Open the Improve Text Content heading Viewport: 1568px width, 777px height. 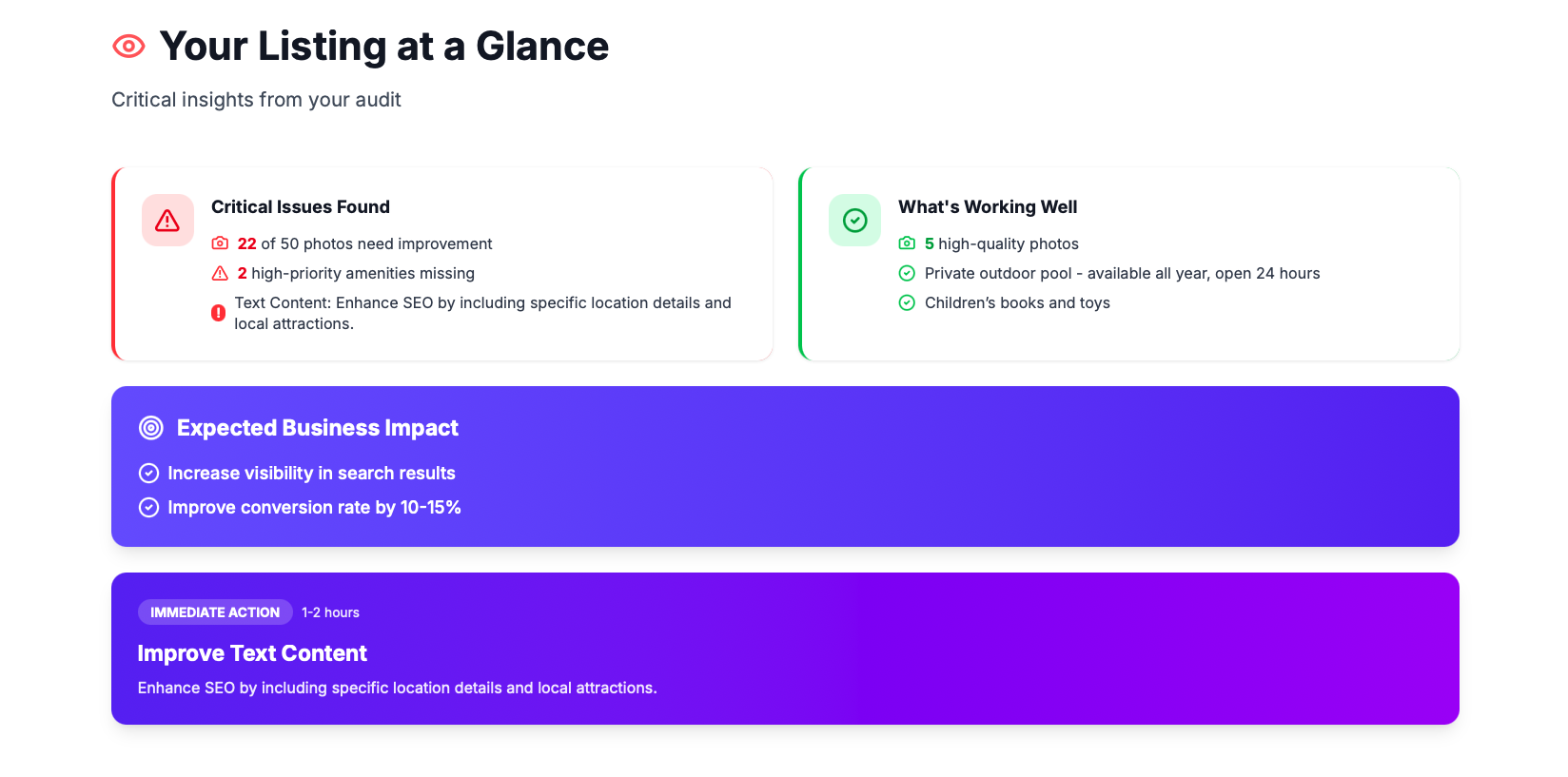click(252, 653)
